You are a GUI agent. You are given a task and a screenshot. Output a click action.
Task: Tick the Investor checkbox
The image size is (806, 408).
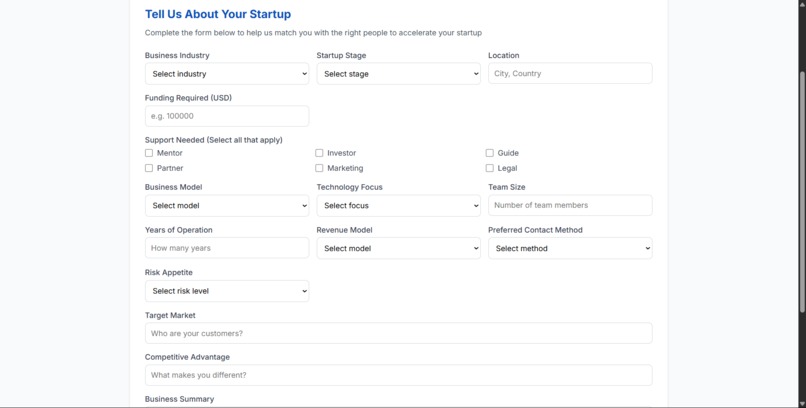pyautogui.click(x=319, y=153)
